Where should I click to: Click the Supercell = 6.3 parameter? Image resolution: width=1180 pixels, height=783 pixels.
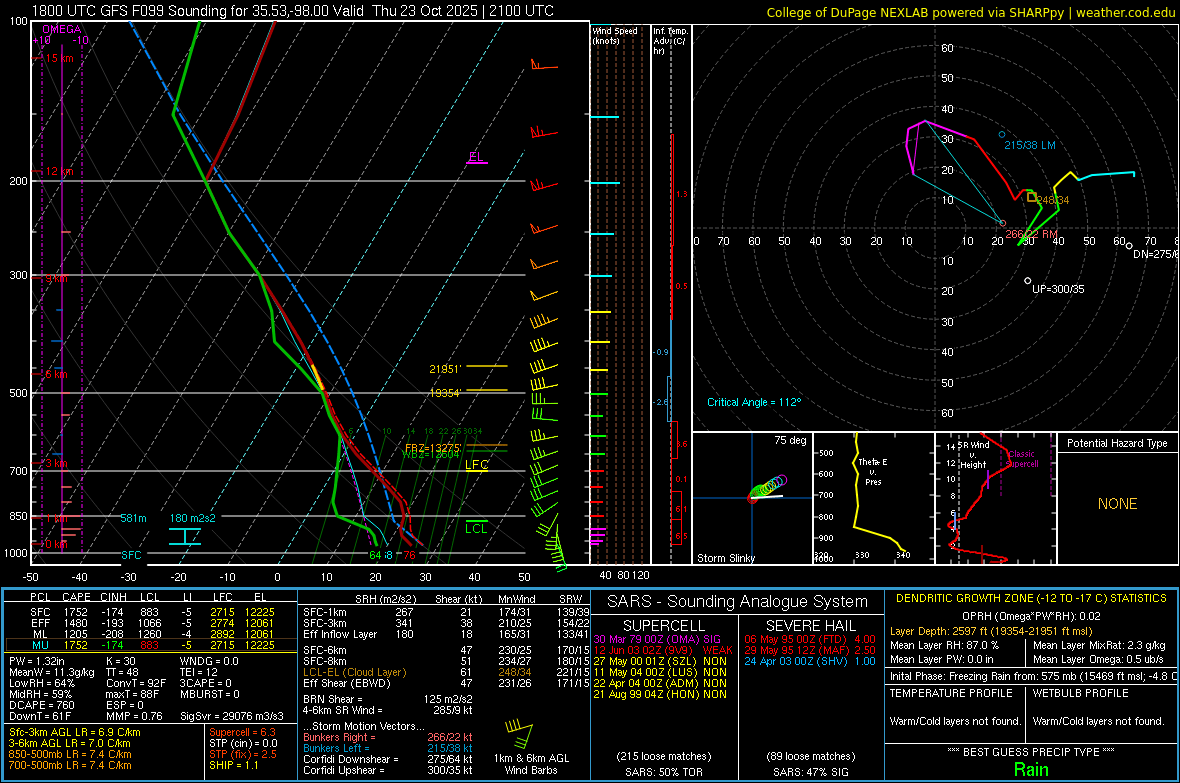pyautogui.click(x=242, y=732)
